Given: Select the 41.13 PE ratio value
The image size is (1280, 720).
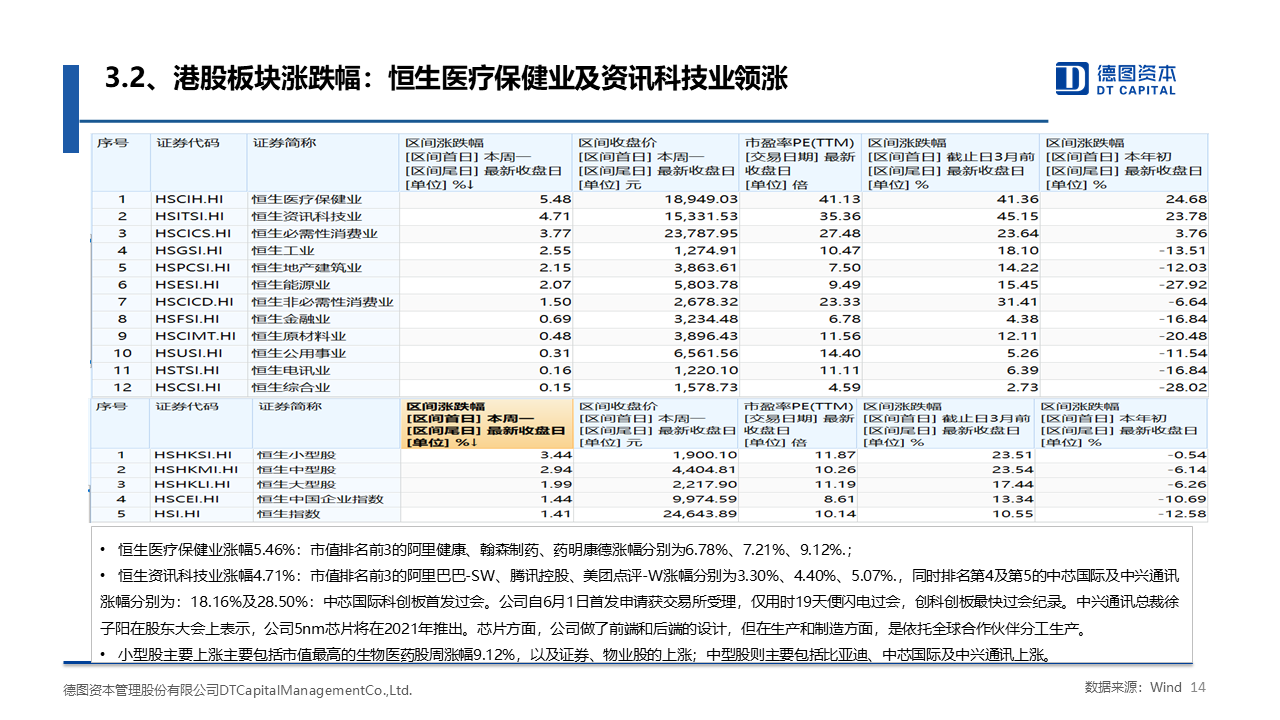Looking at the screenshot, I should click(x=840, y=199).
